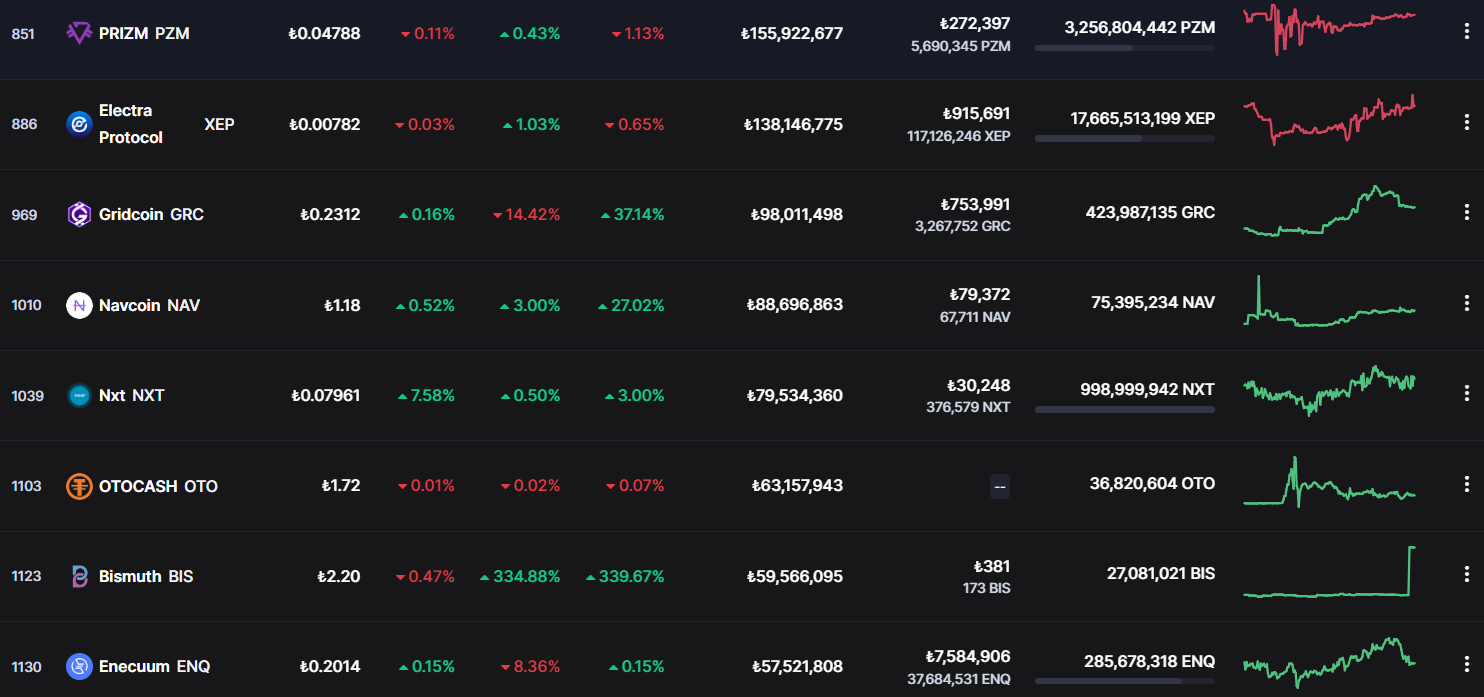
Task: Click Navcoin market cap ₺88,696,863
Action: click(x=794, y=305)
